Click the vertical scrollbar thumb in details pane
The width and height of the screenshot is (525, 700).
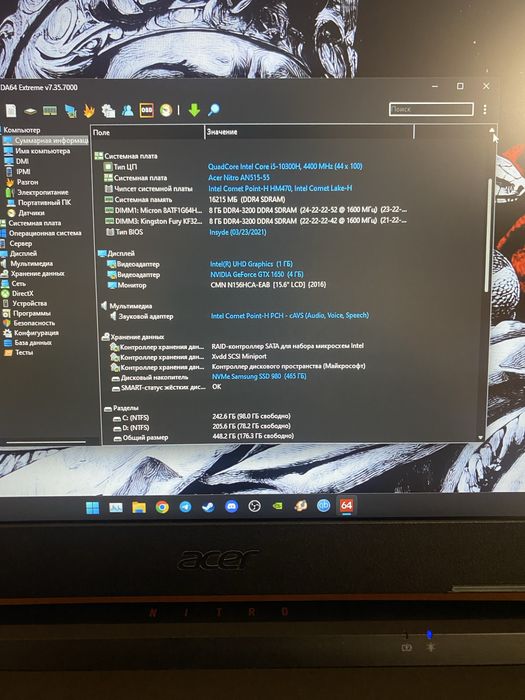coord(488,236)
